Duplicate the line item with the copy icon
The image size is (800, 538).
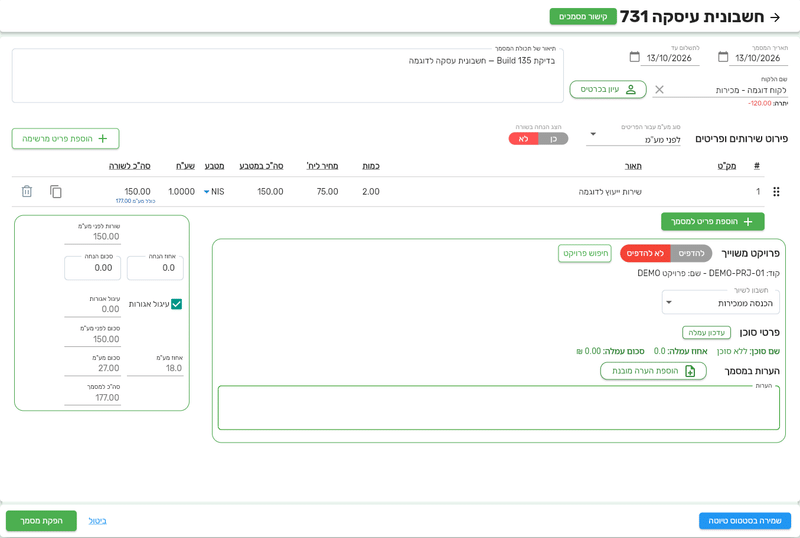coord(56,191)
